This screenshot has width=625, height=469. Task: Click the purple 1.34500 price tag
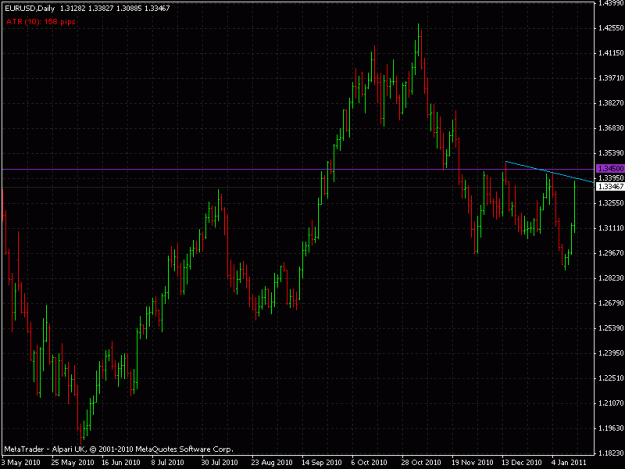[610, 169]
